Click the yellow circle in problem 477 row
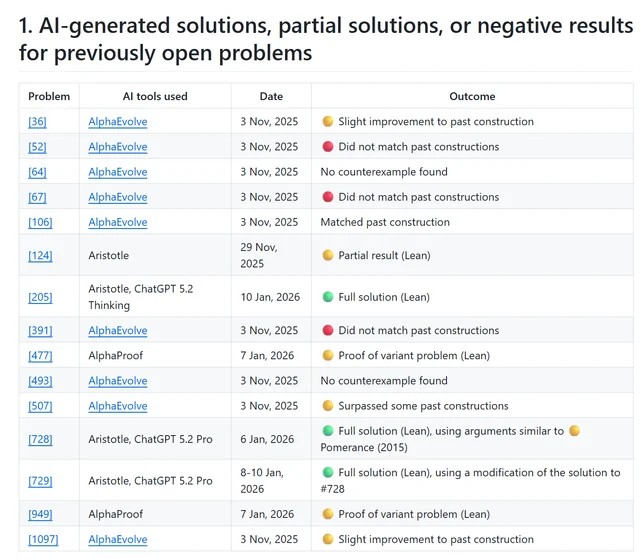The width and height of the screenshot is (640, 559). tap(327, 356)
